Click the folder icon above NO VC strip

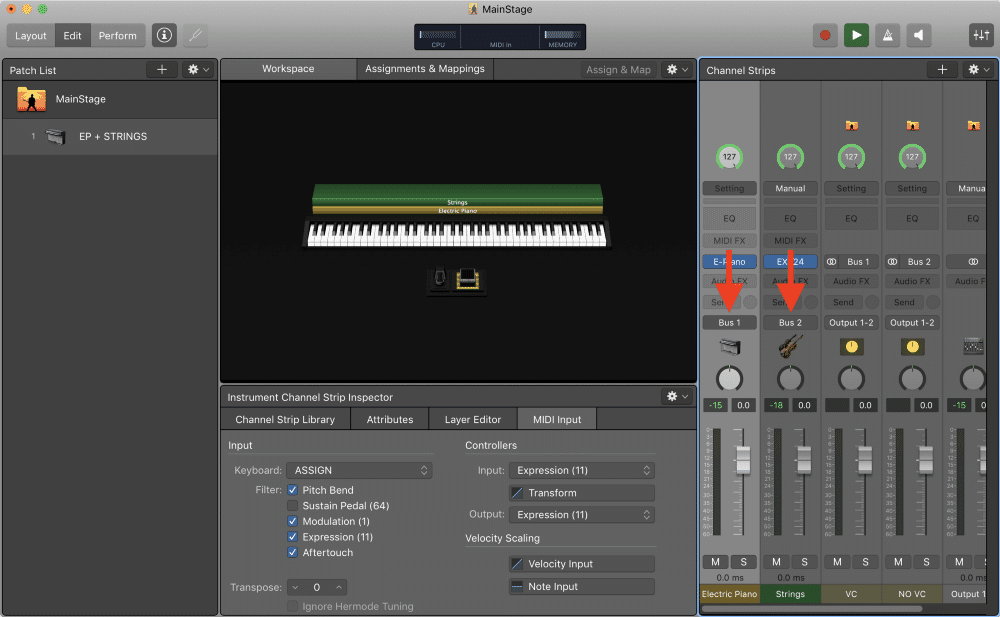point(913,125)
